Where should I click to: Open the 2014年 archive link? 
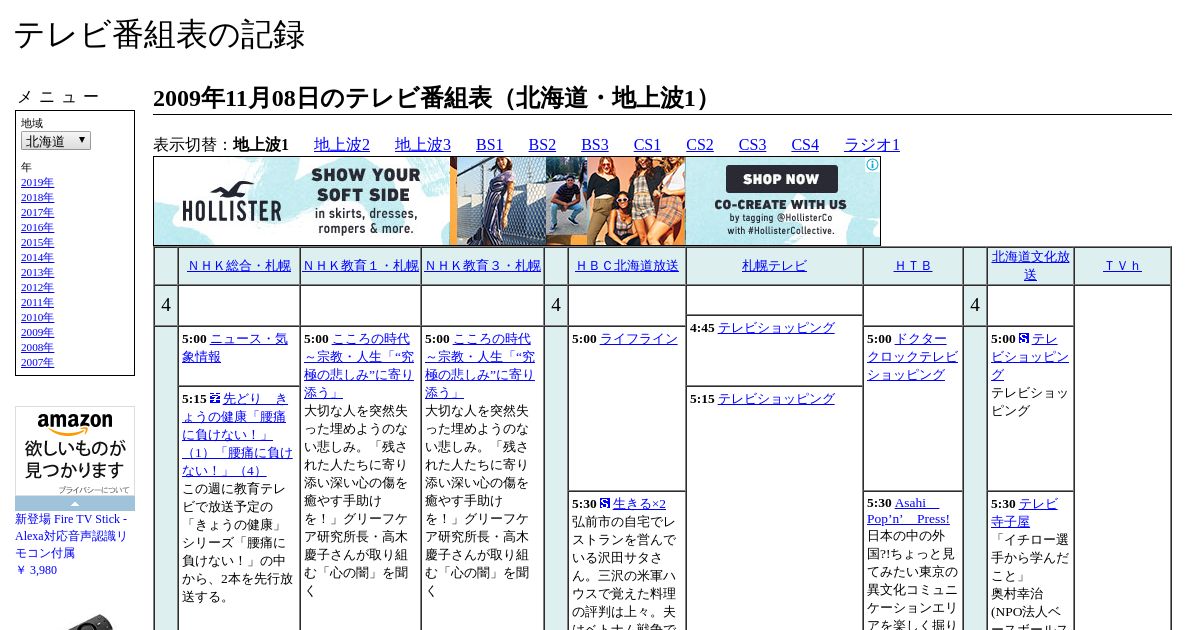37,257
